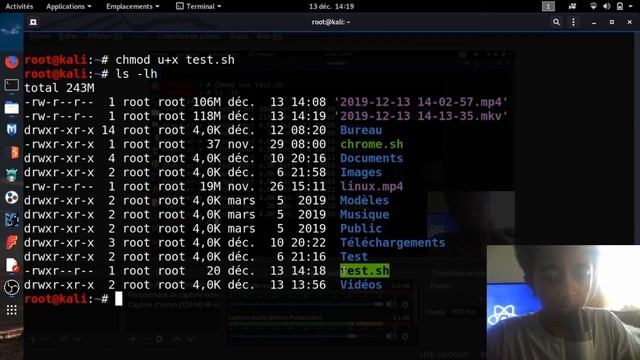Viewport: 640px width, 360px height.
Task: Switch to workspace 1 indicator
Action: point(548,6)
